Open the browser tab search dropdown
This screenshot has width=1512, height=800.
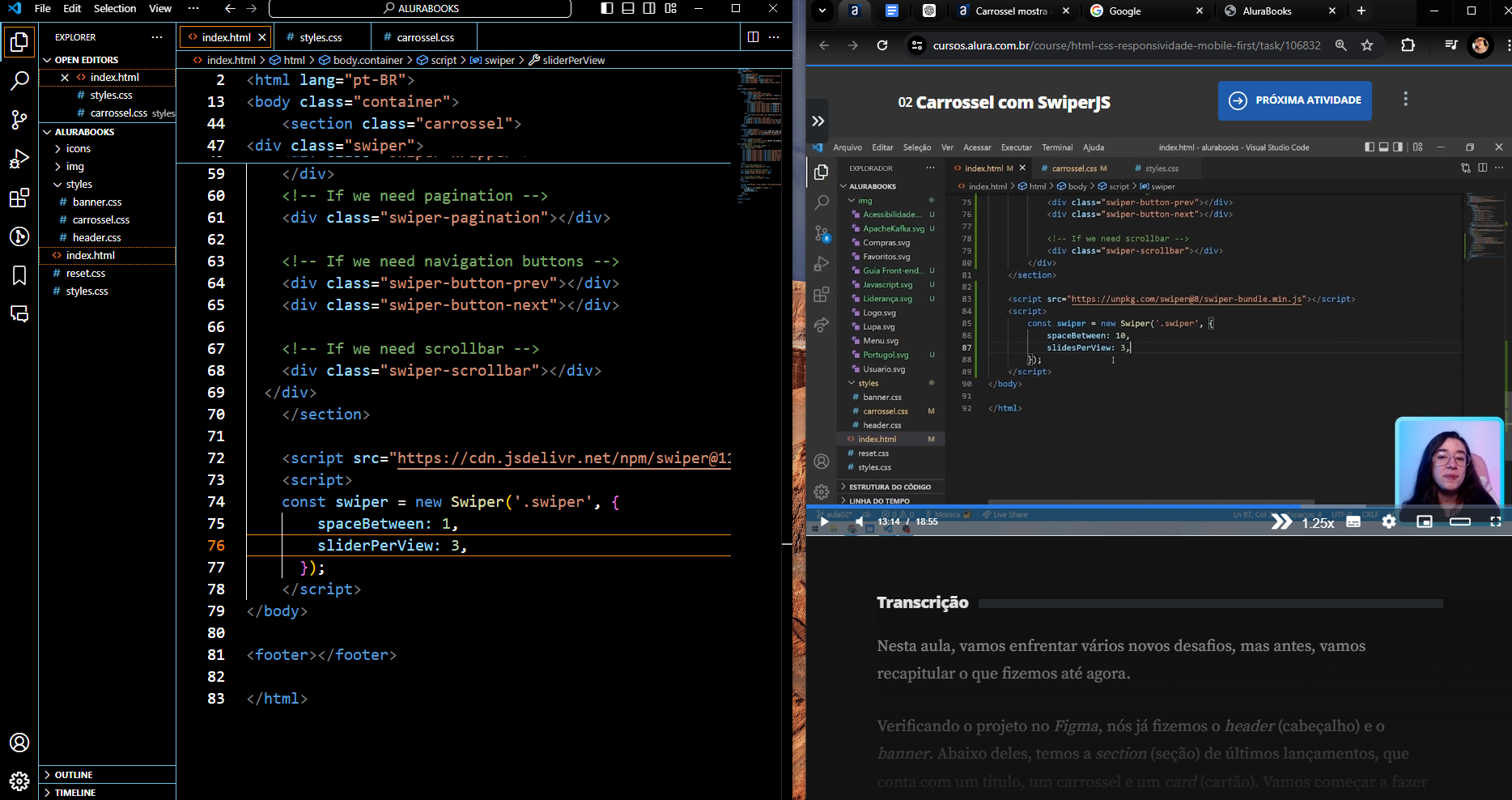822,11
